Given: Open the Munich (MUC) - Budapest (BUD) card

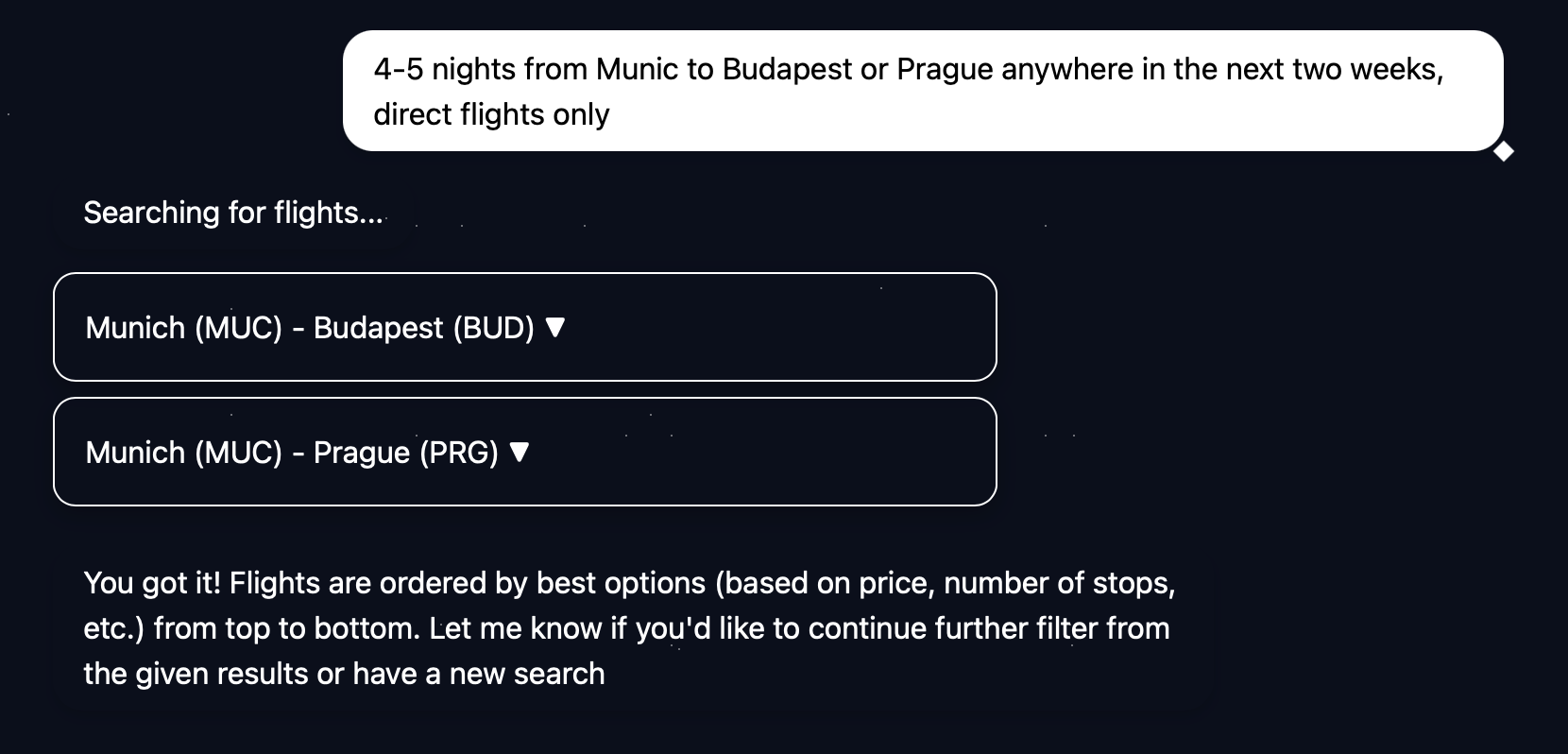Looking at the screenshot, I should pos(525,327).
